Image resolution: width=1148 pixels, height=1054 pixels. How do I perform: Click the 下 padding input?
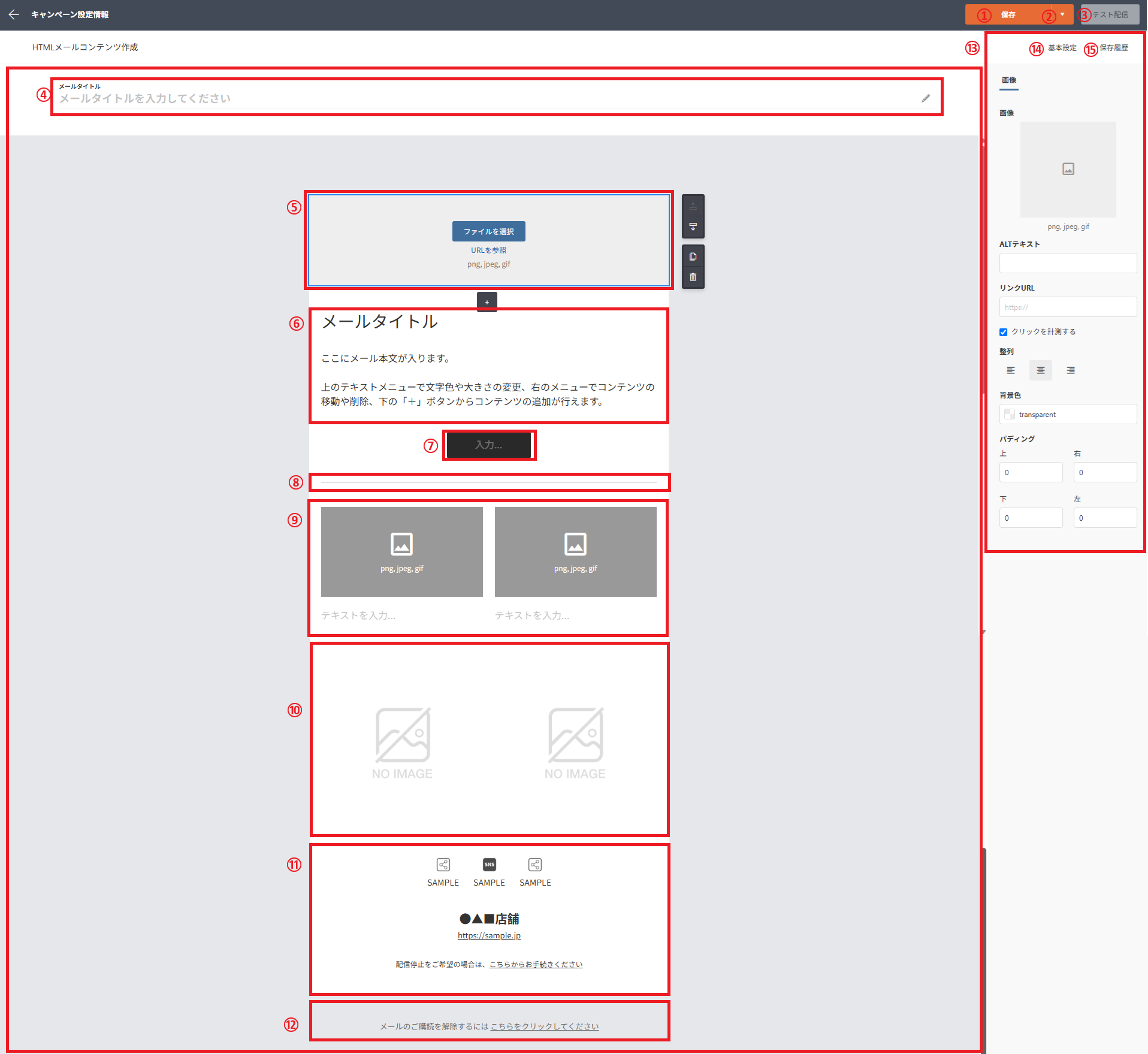pos(1031,518)
